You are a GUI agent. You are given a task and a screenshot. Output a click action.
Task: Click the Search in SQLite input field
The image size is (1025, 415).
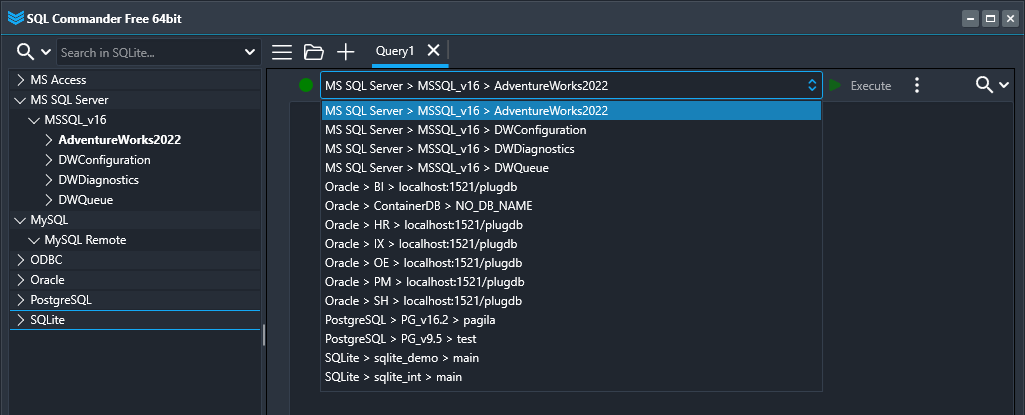150,52
